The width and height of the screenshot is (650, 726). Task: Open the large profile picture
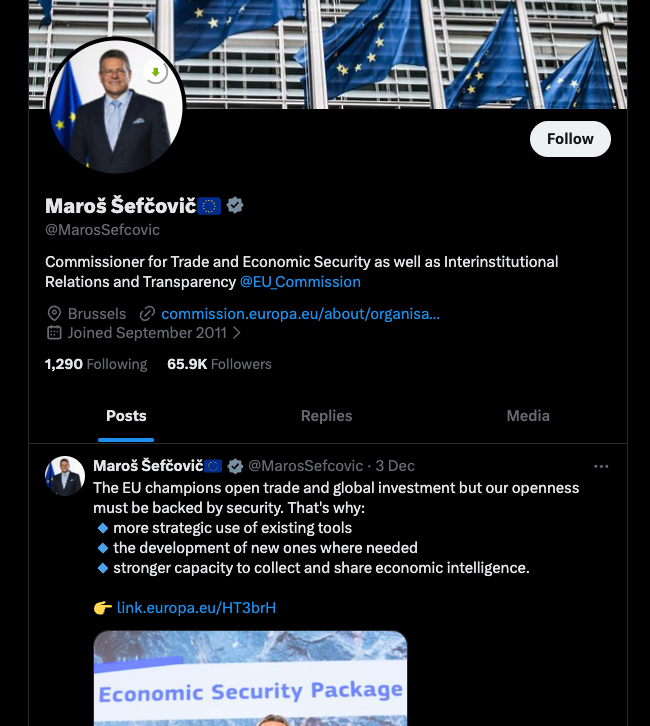point(115,108)
